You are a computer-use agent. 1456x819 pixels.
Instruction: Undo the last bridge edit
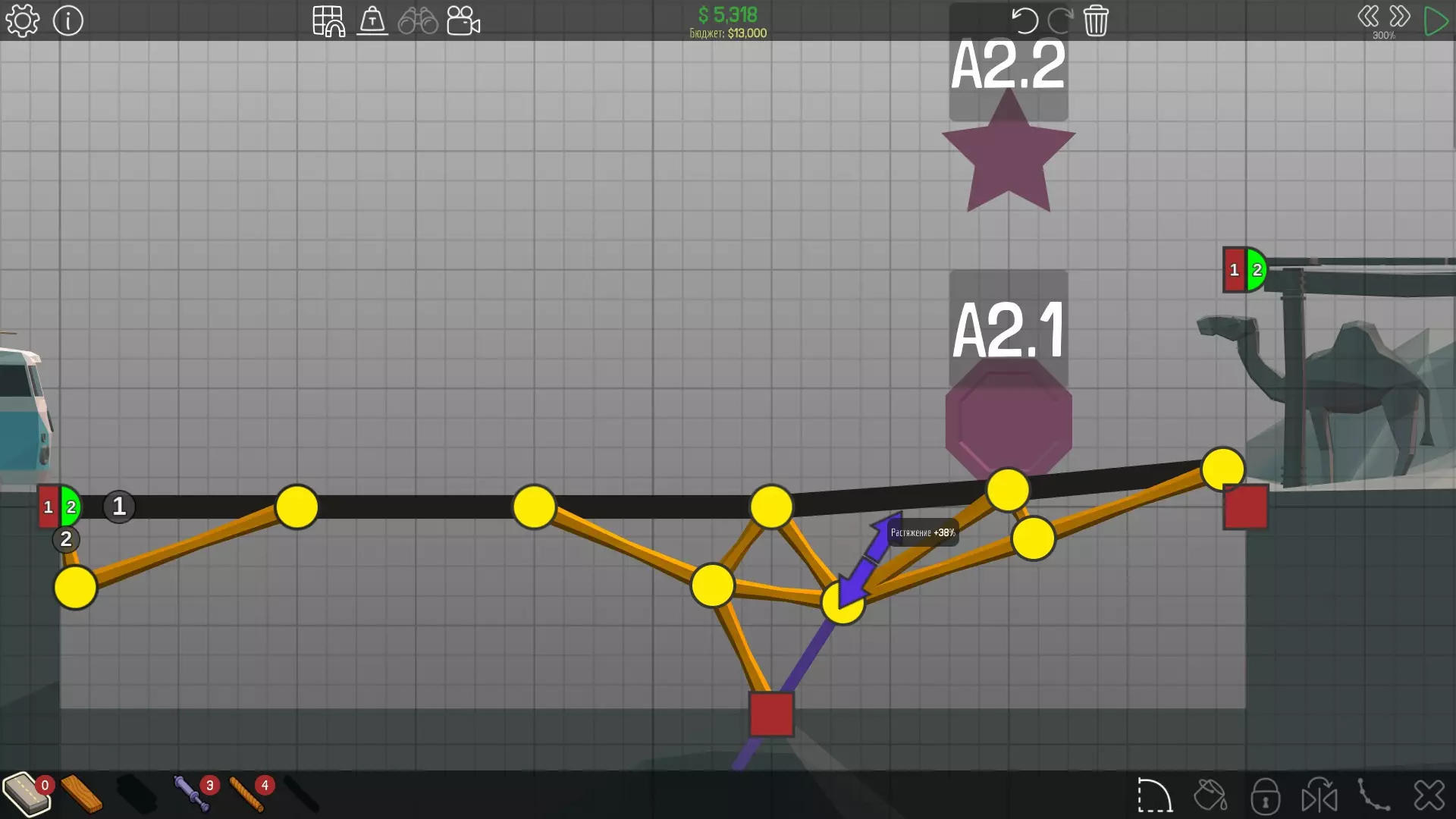pyautogui.click(x=1024, y=20)
